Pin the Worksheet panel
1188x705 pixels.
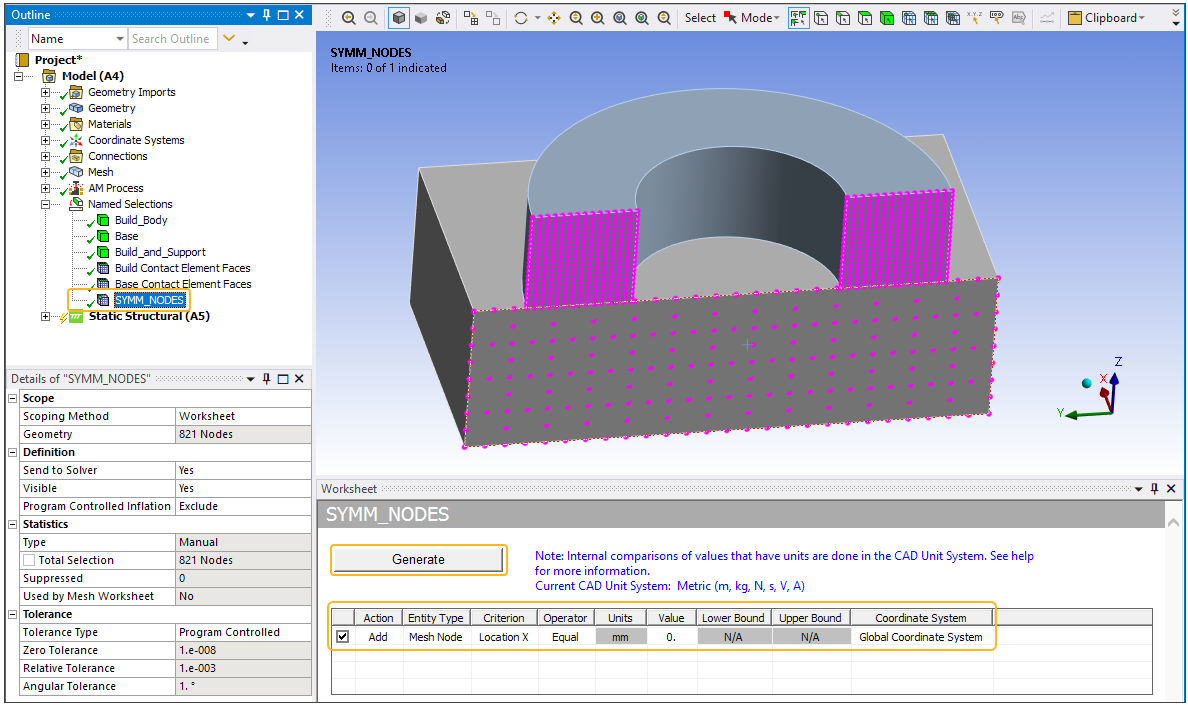coord(1155,488)
